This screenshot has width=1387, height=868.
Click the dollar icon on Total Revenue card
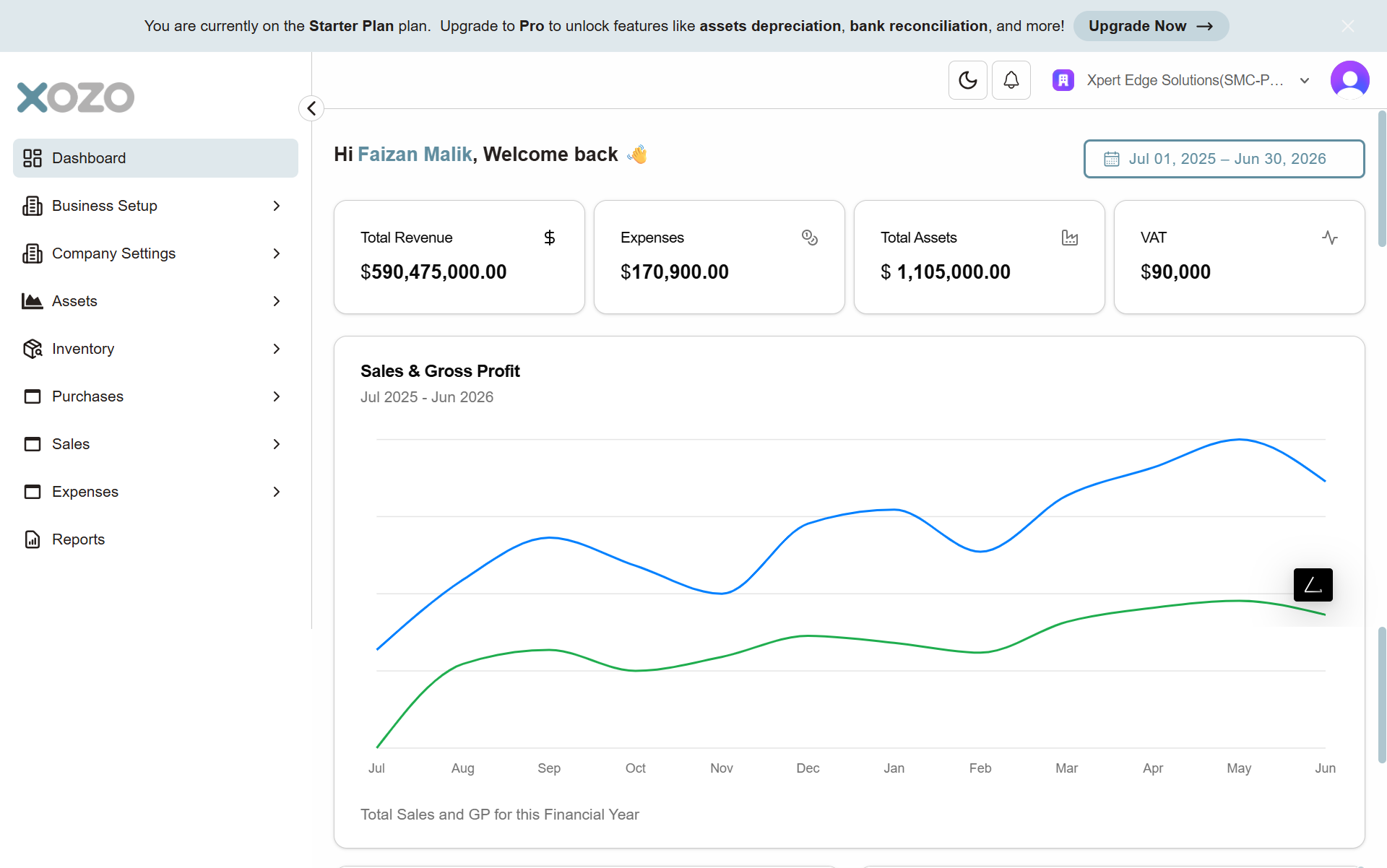(549, 238)
